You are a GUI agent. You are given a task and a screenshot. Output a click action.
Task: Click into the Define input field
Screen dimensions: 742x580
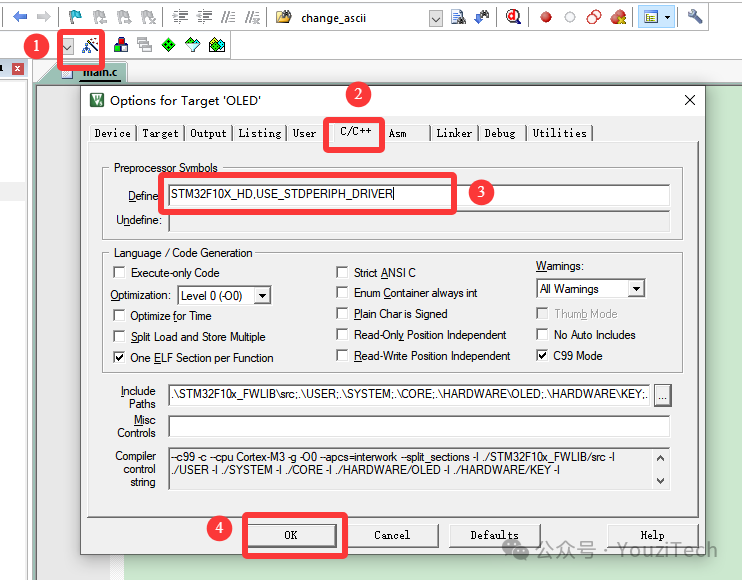[419, 194]
